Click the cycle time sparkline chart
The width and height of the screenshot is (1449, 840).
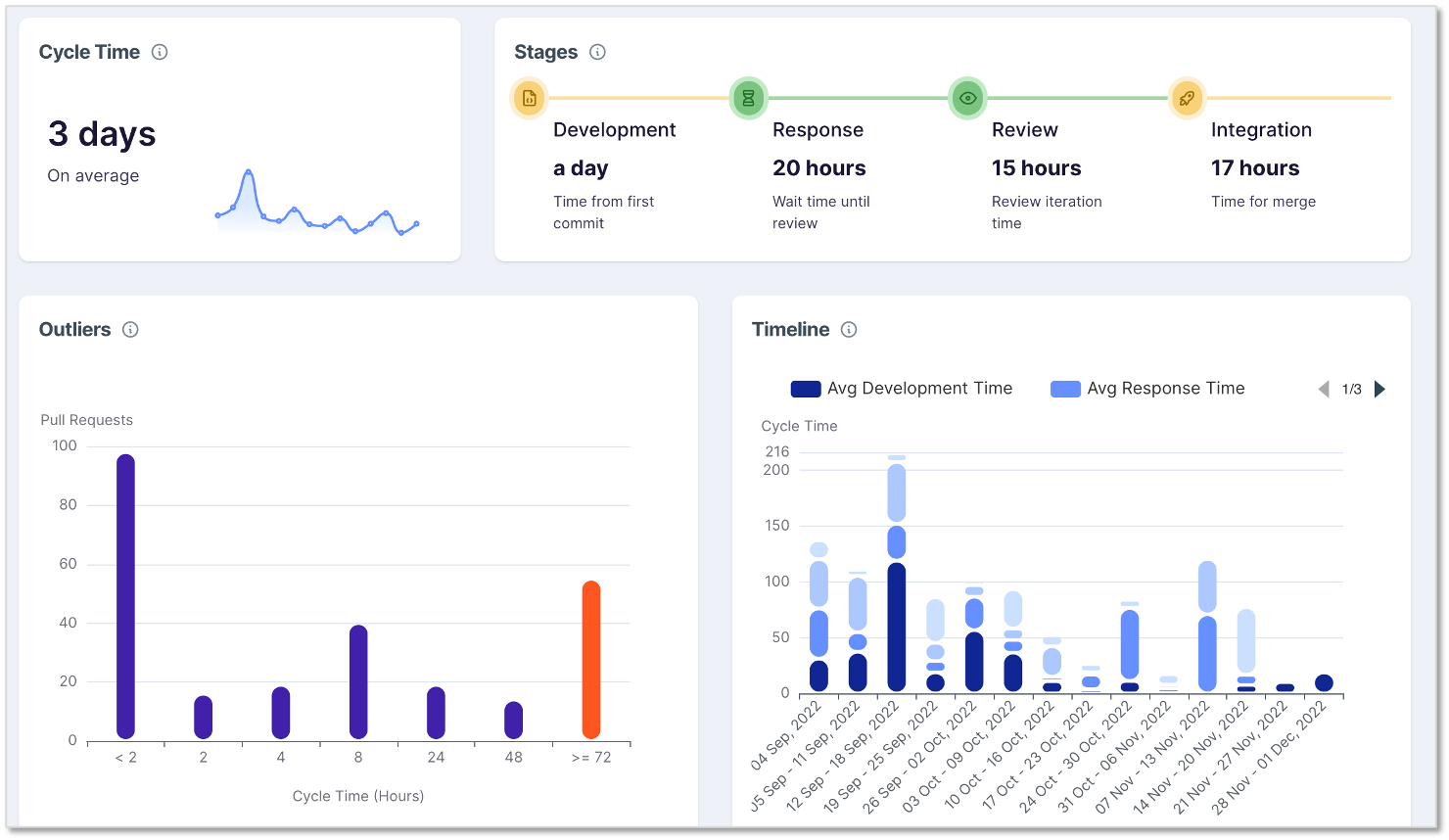315,206
